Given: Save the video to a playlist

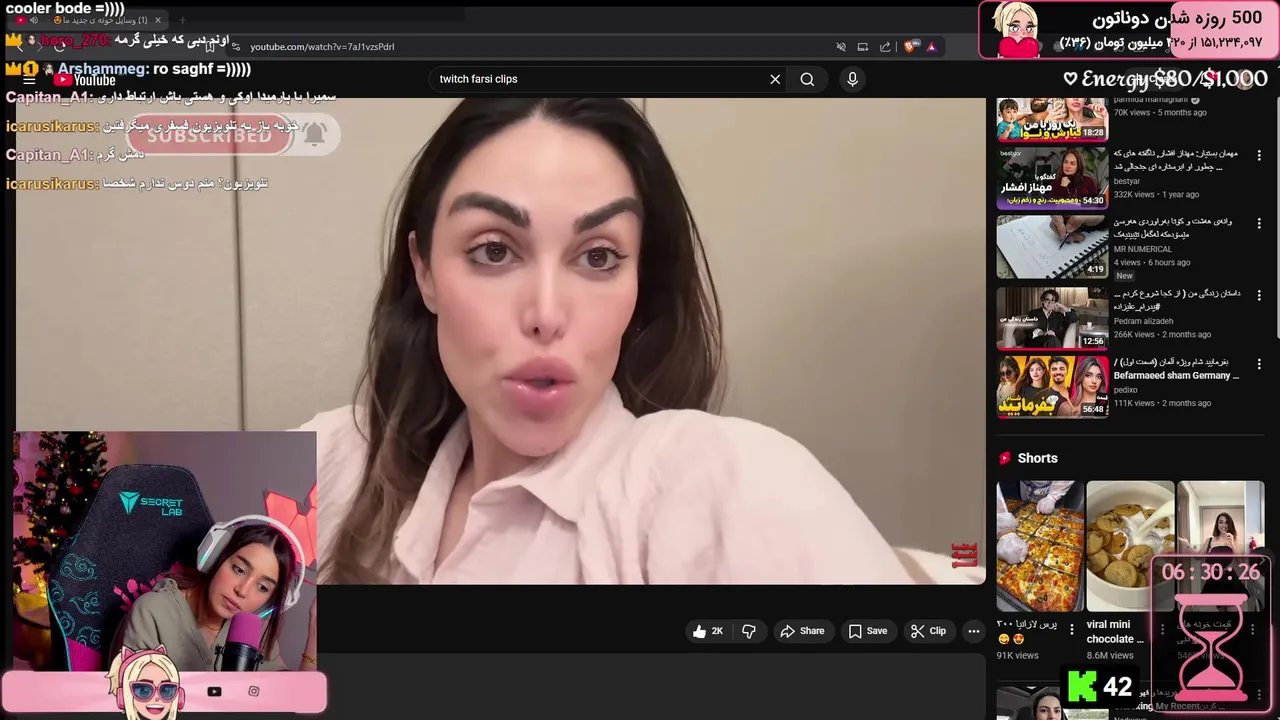Looking at the screenshot, I should tap(868, 631).
